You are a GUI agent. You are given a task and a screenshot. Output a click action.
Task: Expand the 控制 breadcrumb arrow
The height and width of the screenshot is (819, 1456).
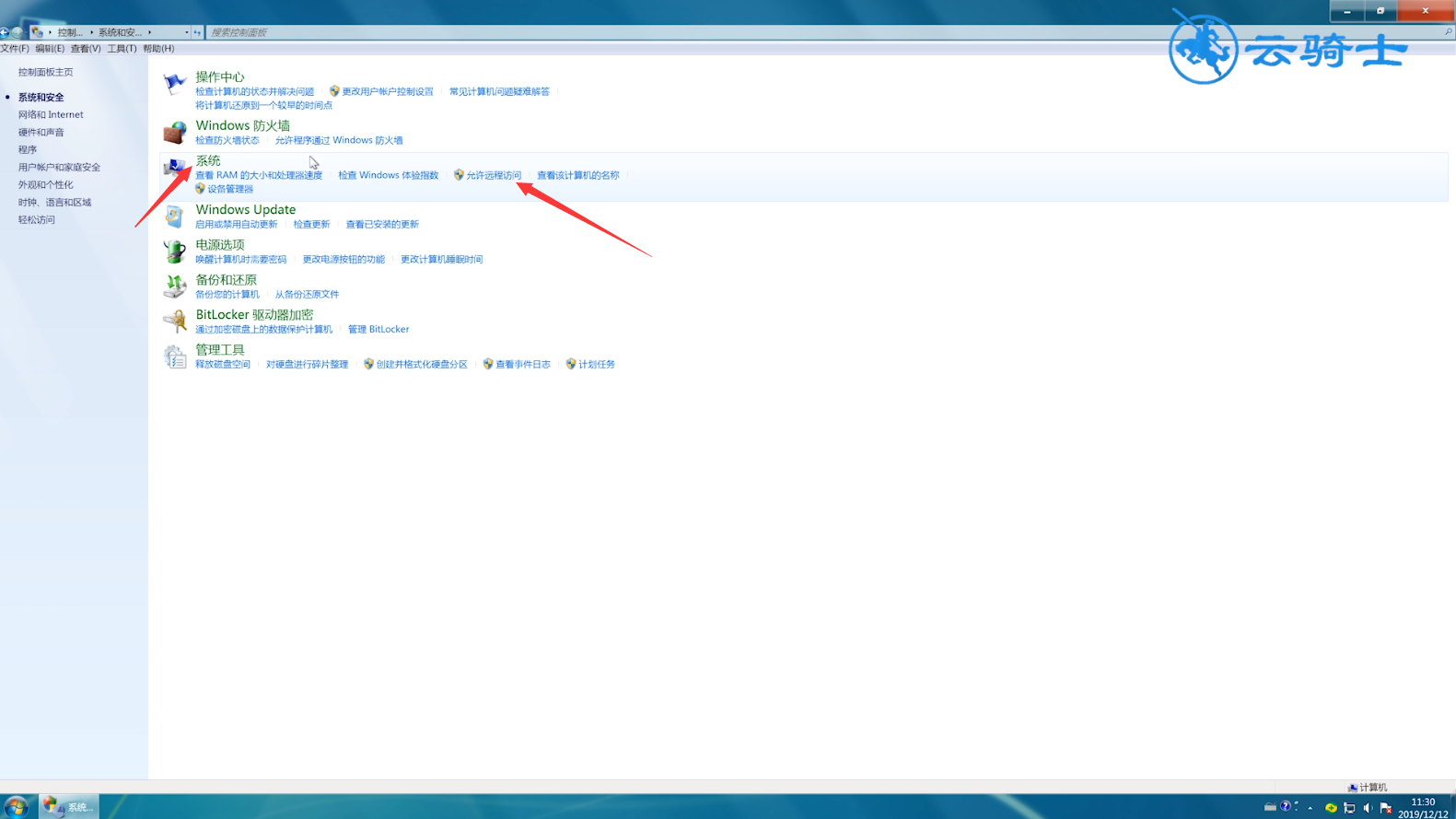point(91,32)
